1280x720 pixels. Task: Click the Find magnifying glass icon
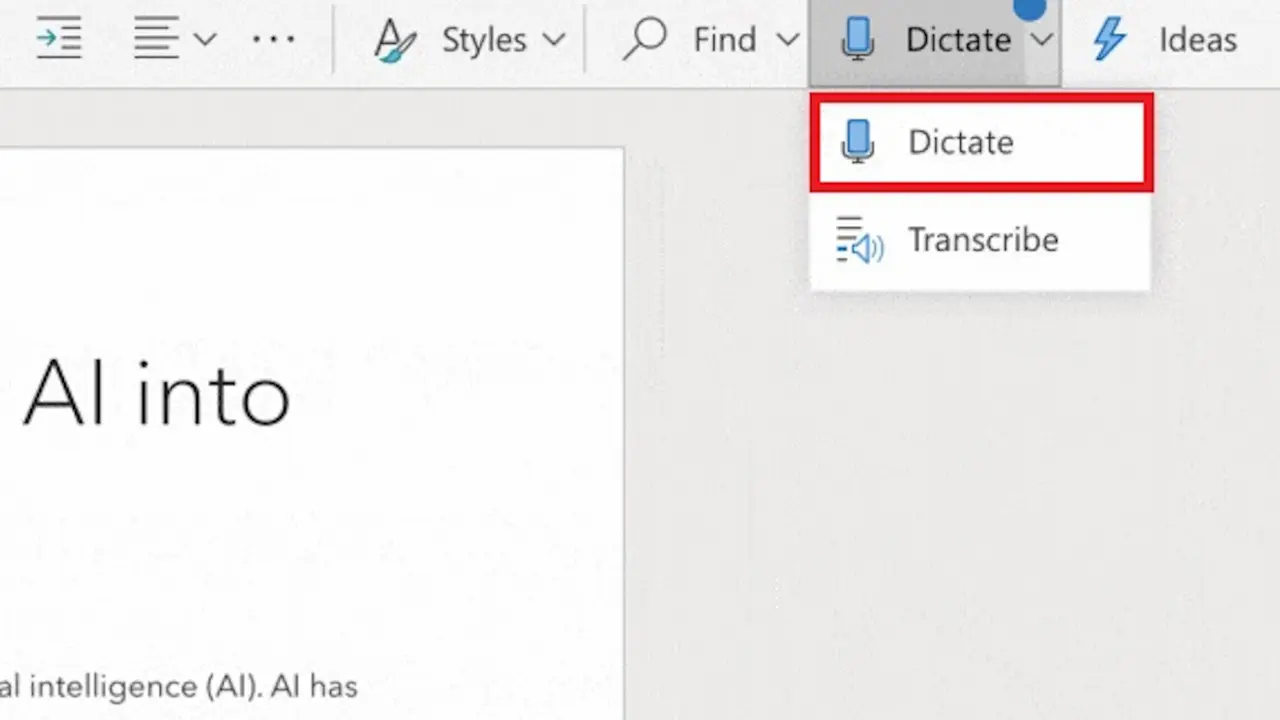click(x=644, y=39)
